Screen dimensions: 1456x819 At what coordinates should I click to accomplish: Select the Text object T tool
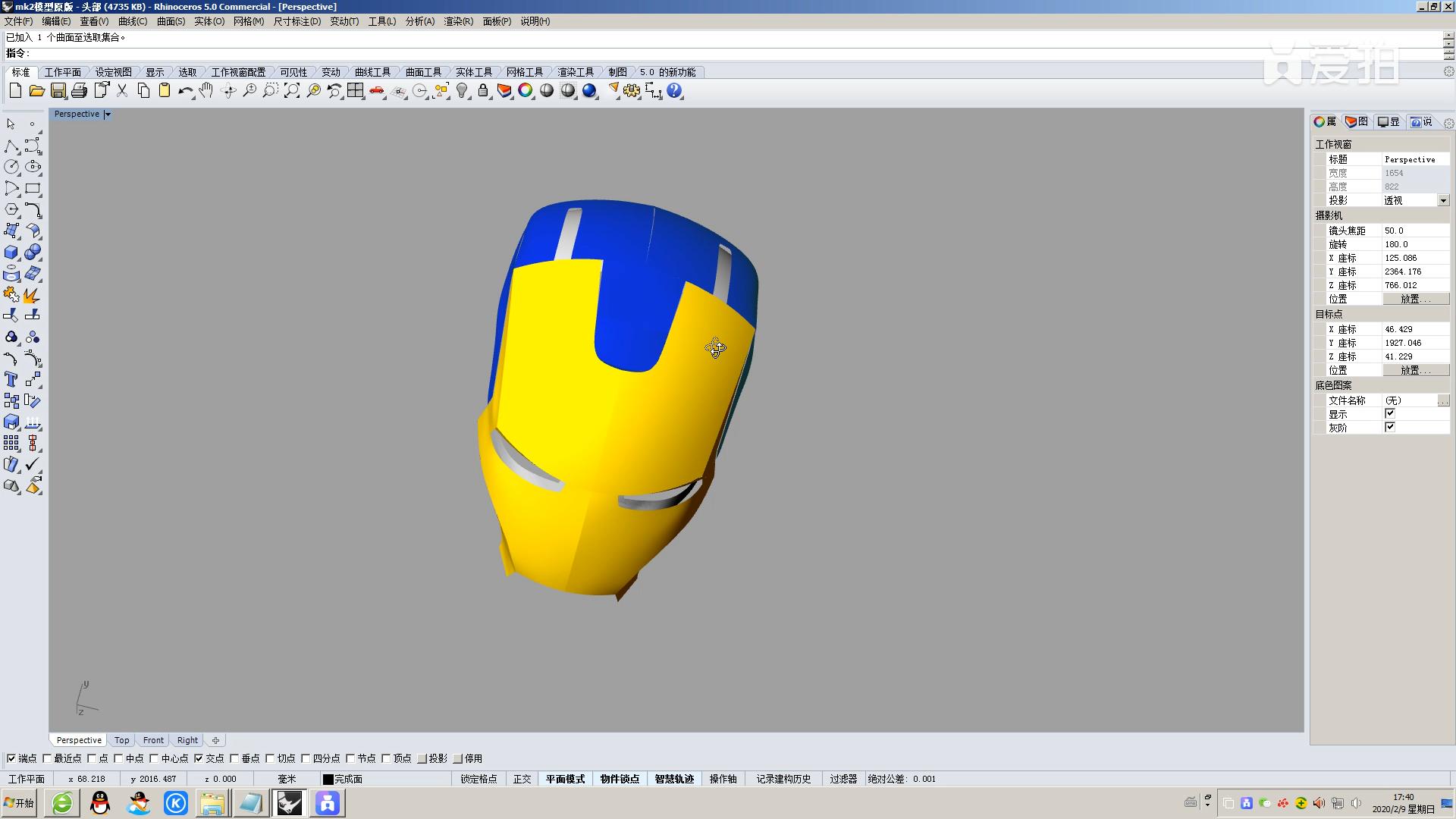point(11,379)
